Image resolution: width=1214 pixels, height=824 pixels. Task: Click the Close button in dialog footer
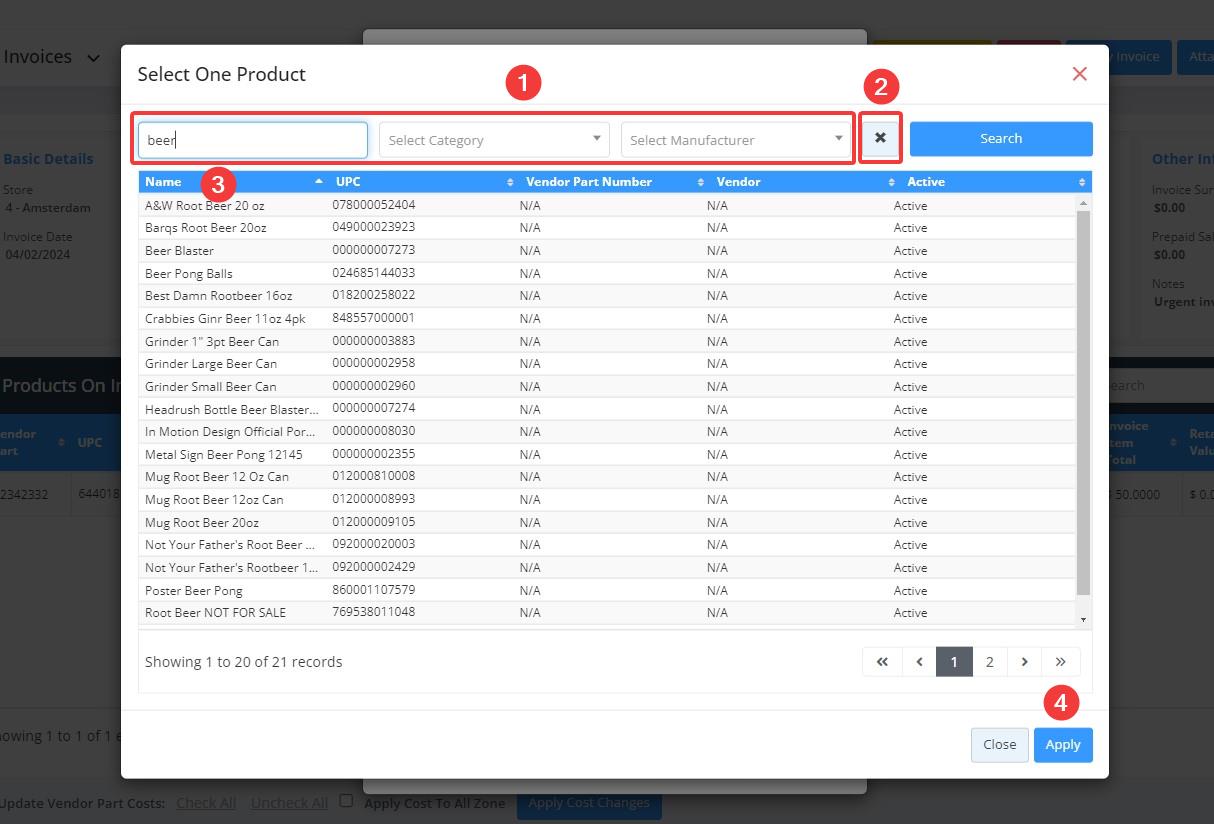click(x=999, y=745)
